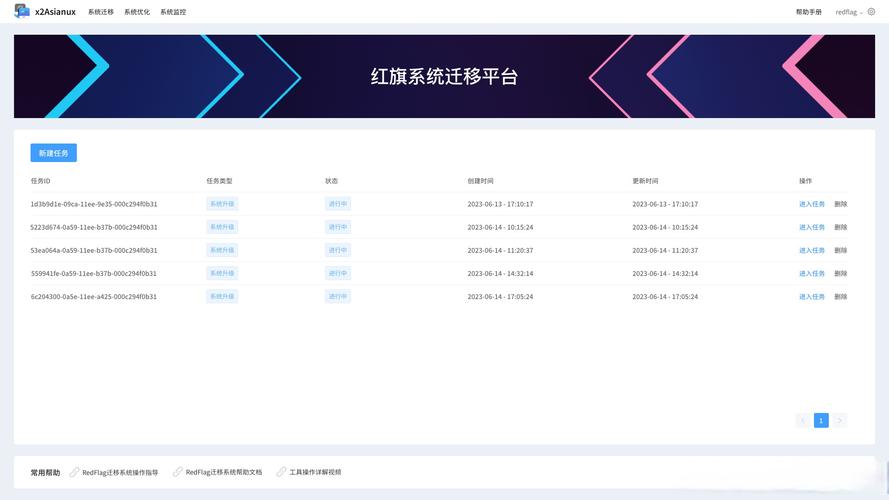The height and width of the screenshot is (500, 889).
Task: Enter task 6c204300 via 进入任务
Action: coord(812,297)
